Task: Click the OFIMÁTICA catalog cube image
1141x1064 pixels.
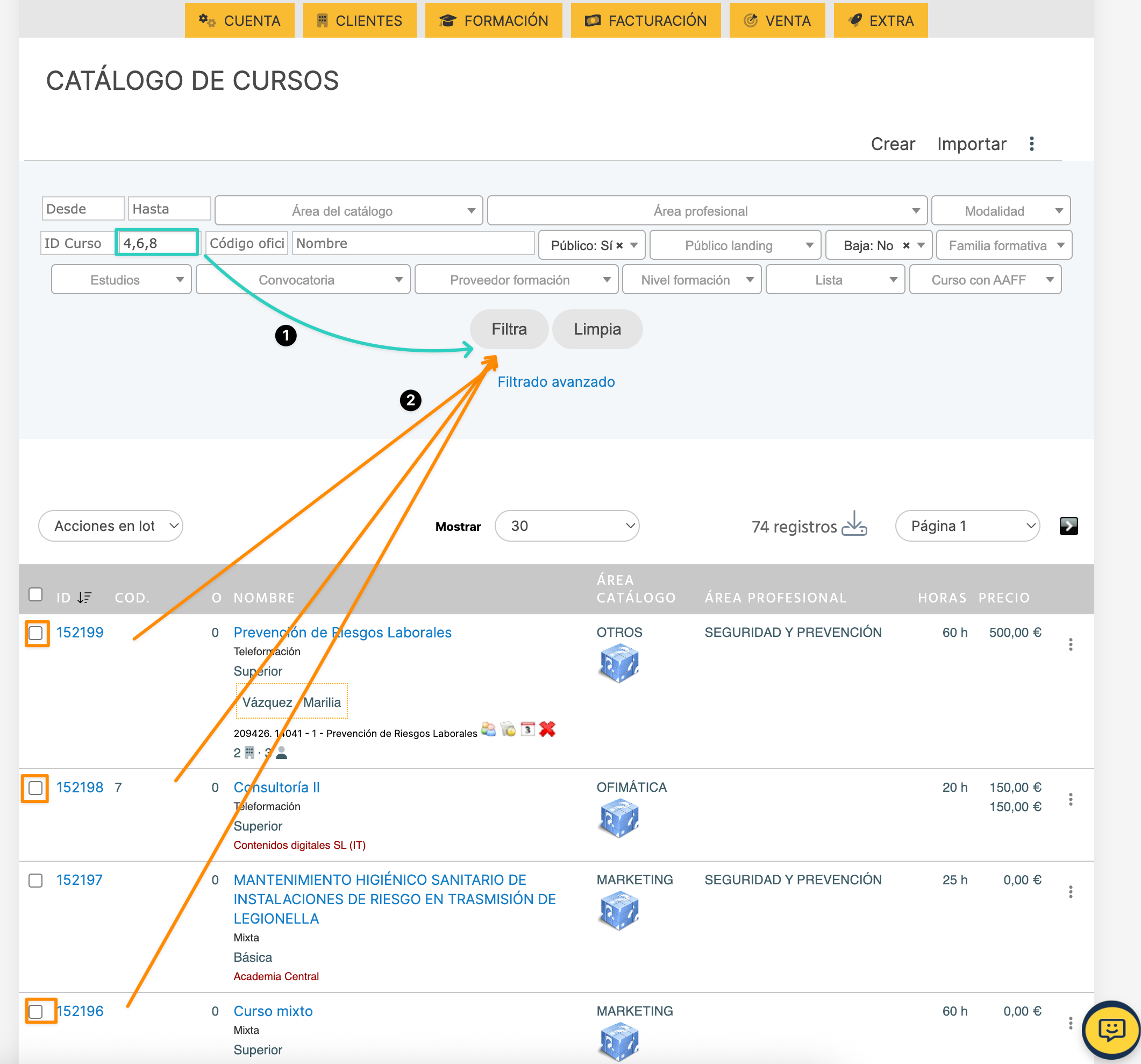Action: coord(619,818)
